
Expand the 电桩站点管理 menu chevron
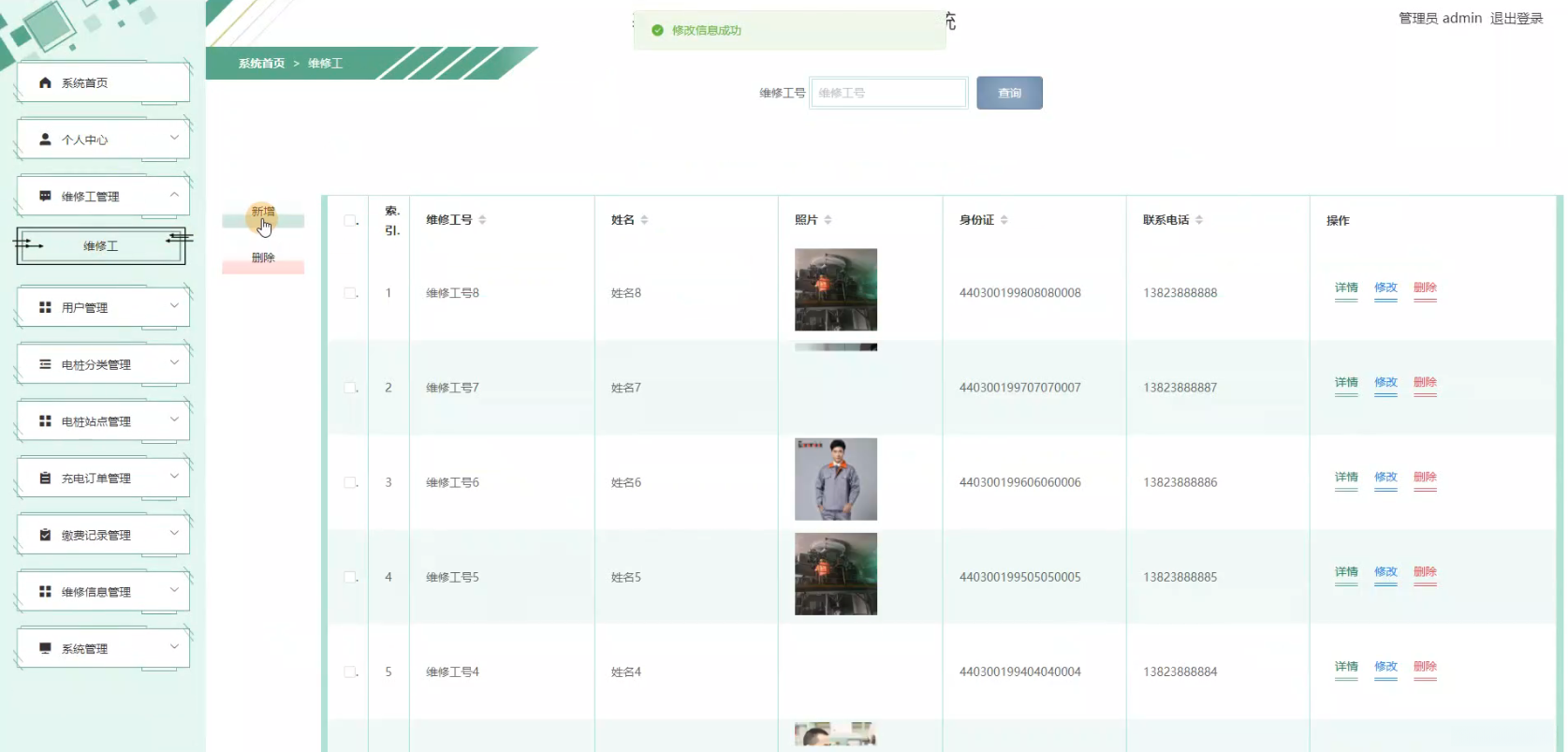pyautogui.click(x=174, y=420)
